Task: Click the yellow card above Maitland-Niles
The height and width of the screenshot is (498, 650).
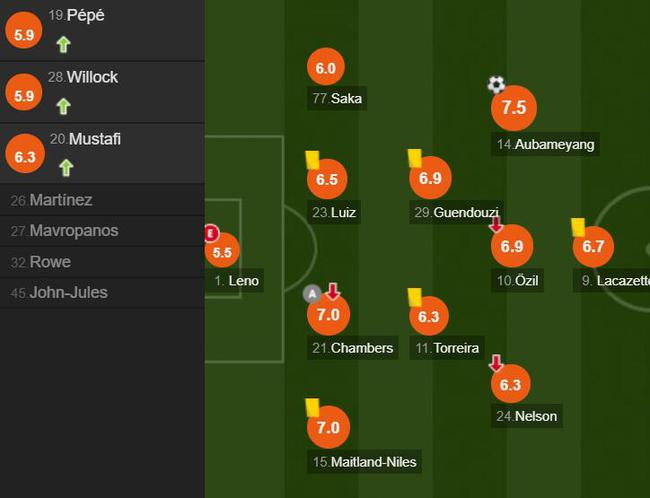Action: point(312,407)
